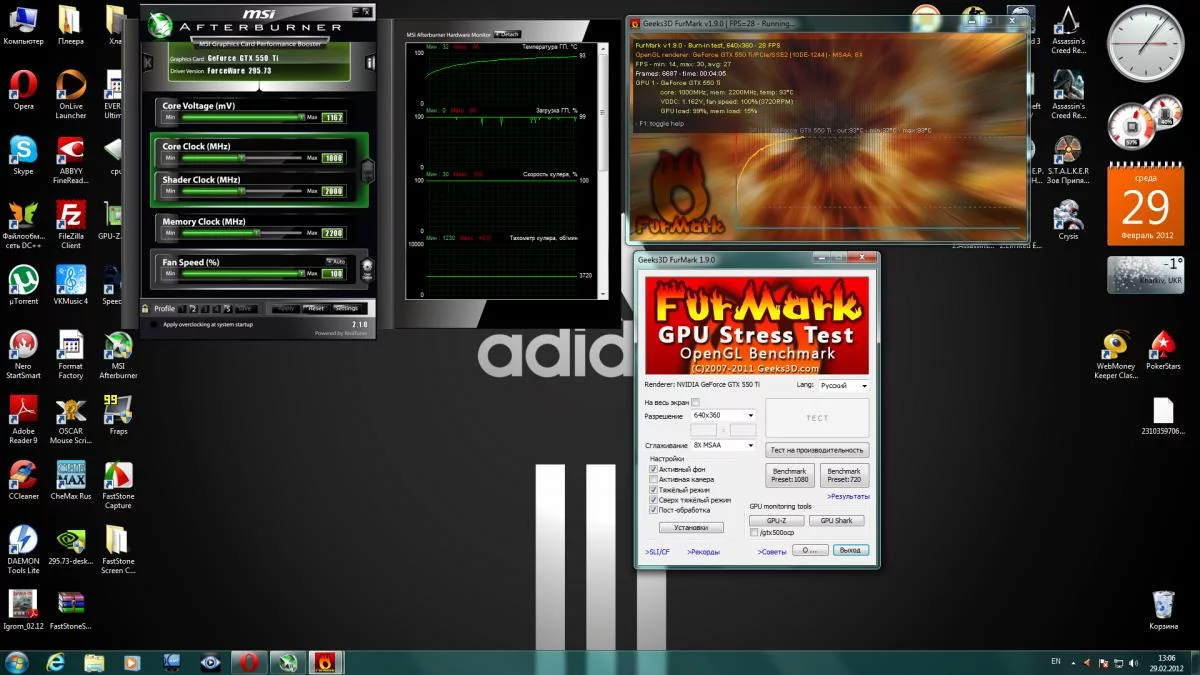Enable the 'Активная камера' checkbox
The height and width of the screenshot is (675, 1200).
[653, 479]
